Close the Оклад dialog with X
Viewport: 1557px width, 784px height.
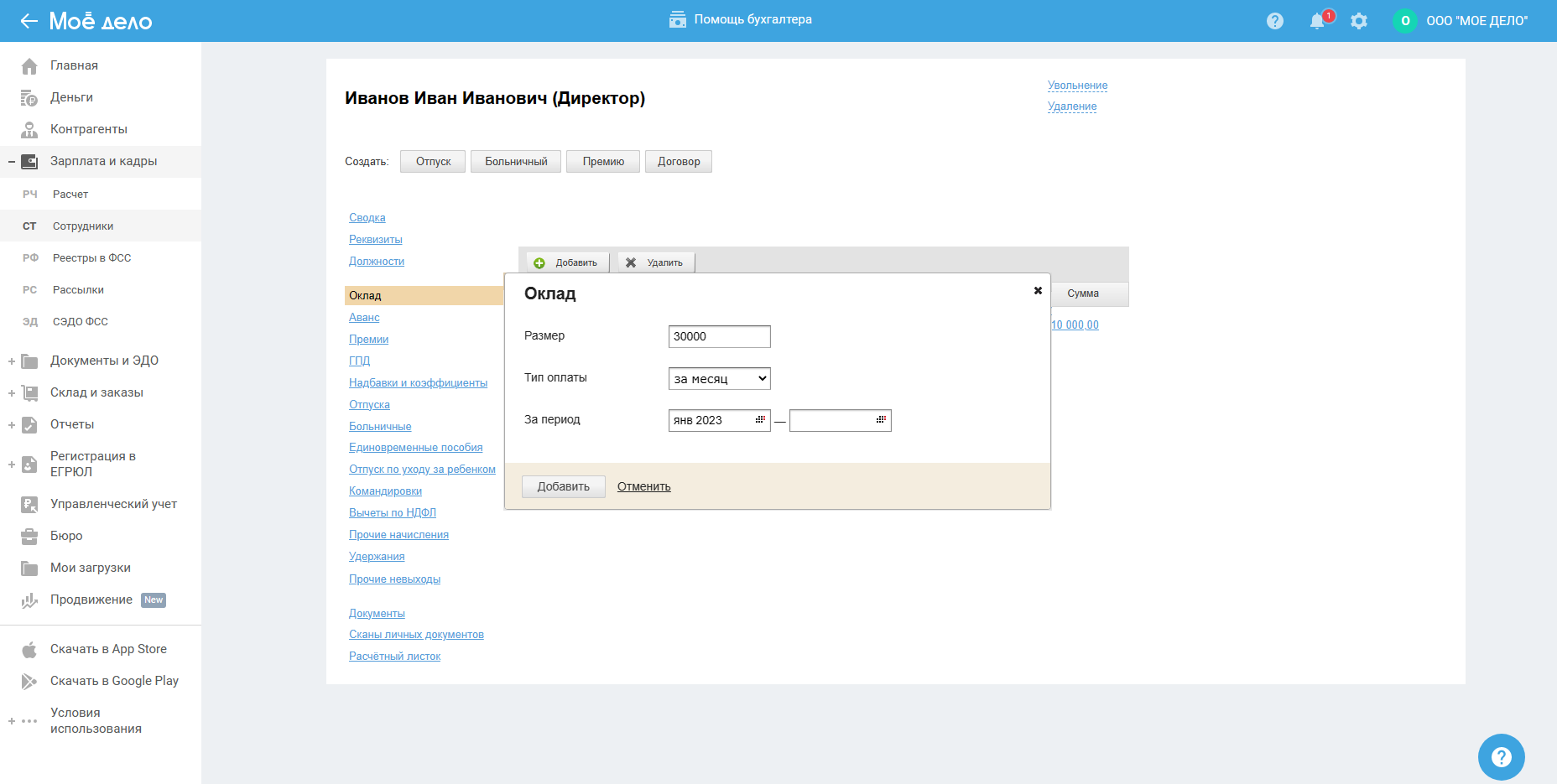(1038, 291)
